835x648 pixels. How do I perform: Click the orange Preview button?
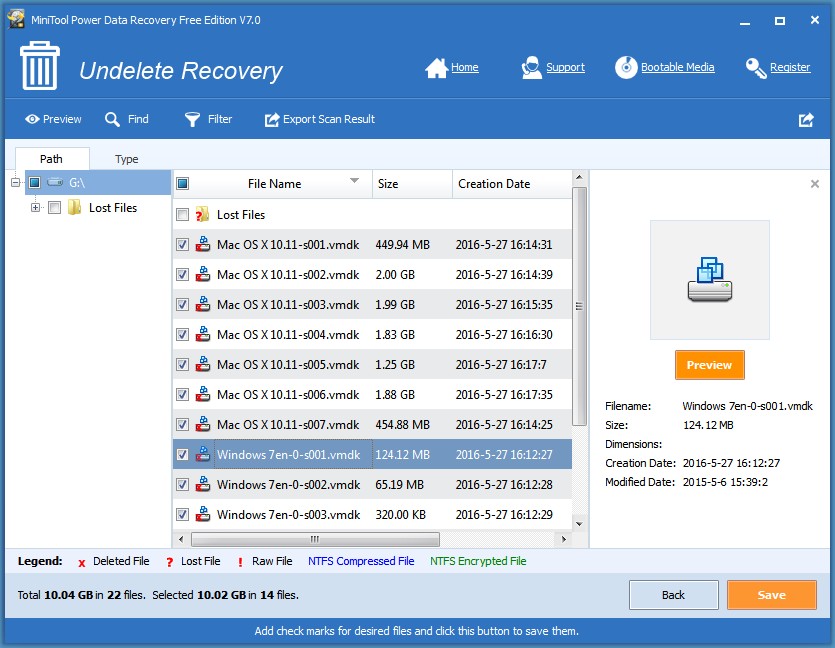click(709, 365)
